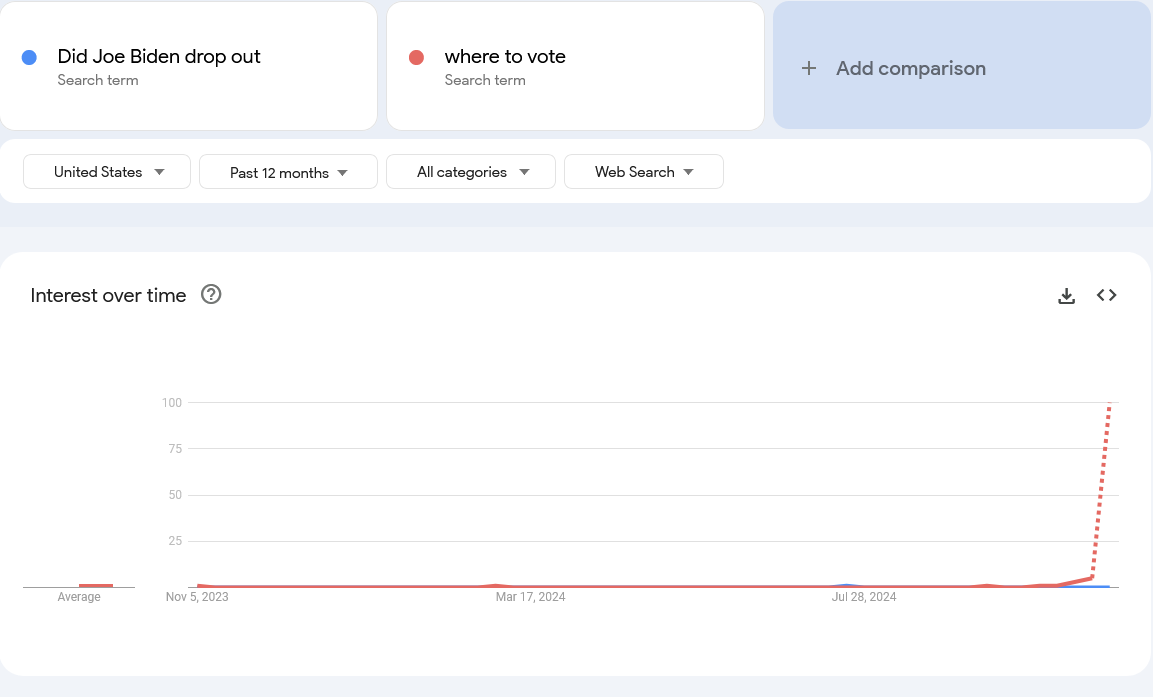Open the All categories dropdown
Viewport: 1153px width, 697px height.
pyautogui.click(x=471, y=171)
